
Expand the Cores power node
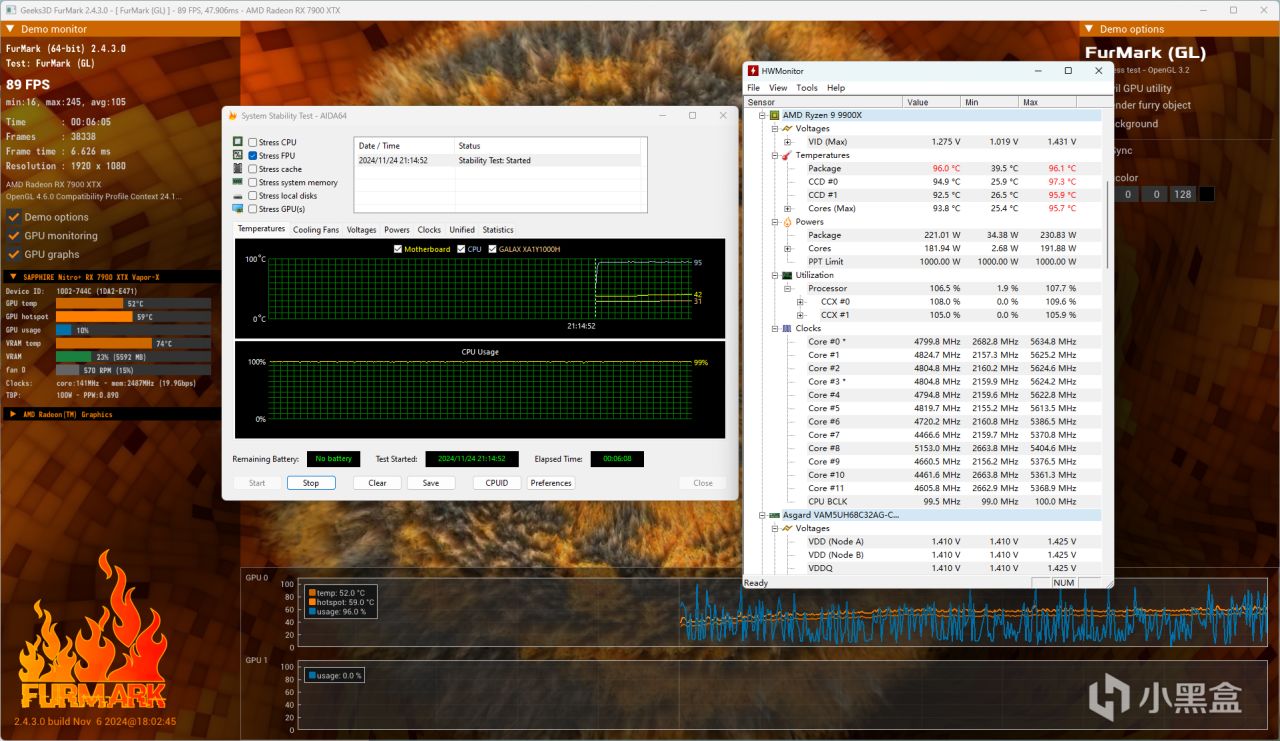tap(787, 248)
